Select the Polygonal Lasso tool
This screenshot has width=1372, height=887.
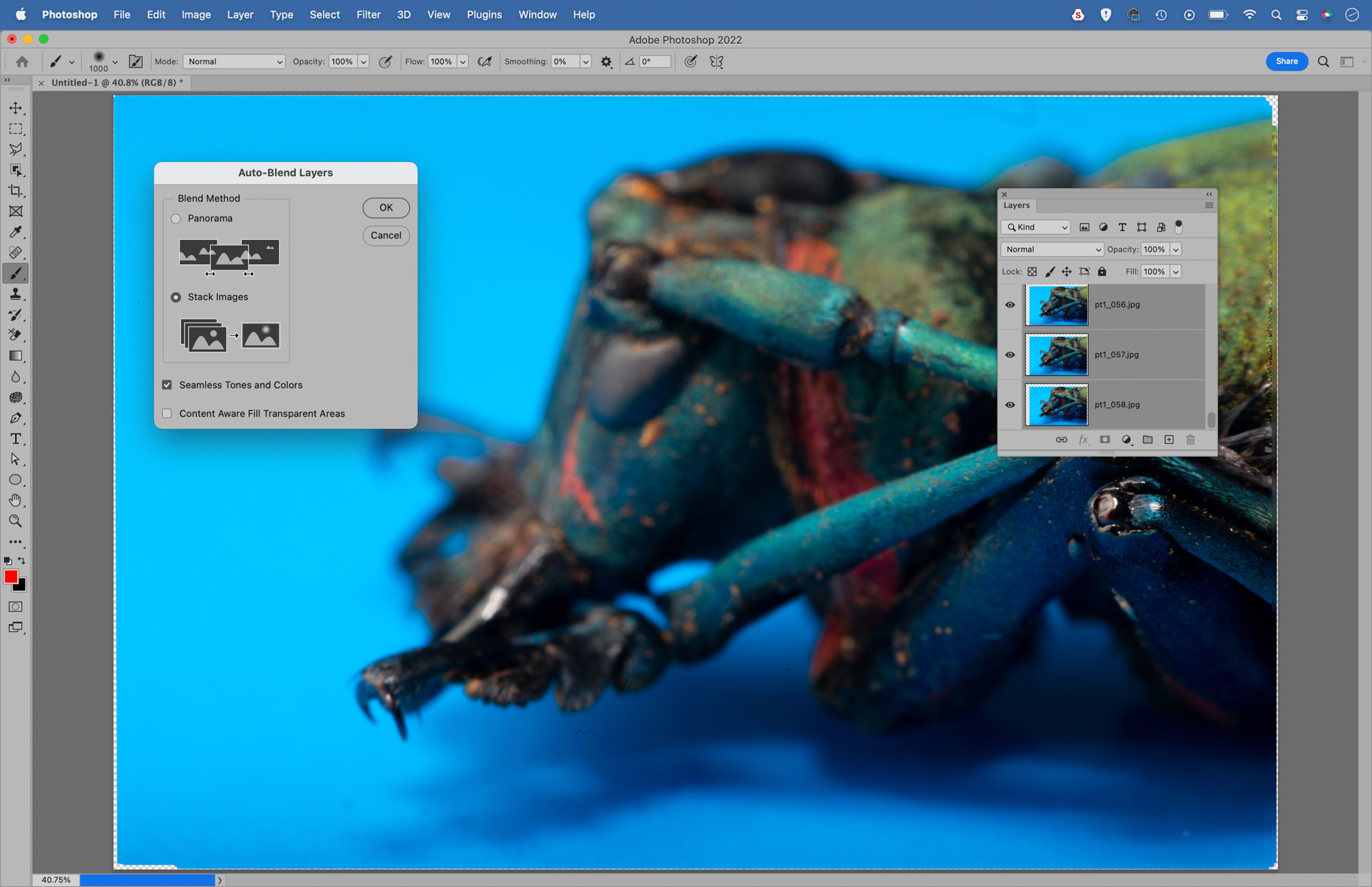[x=16, y=150]
